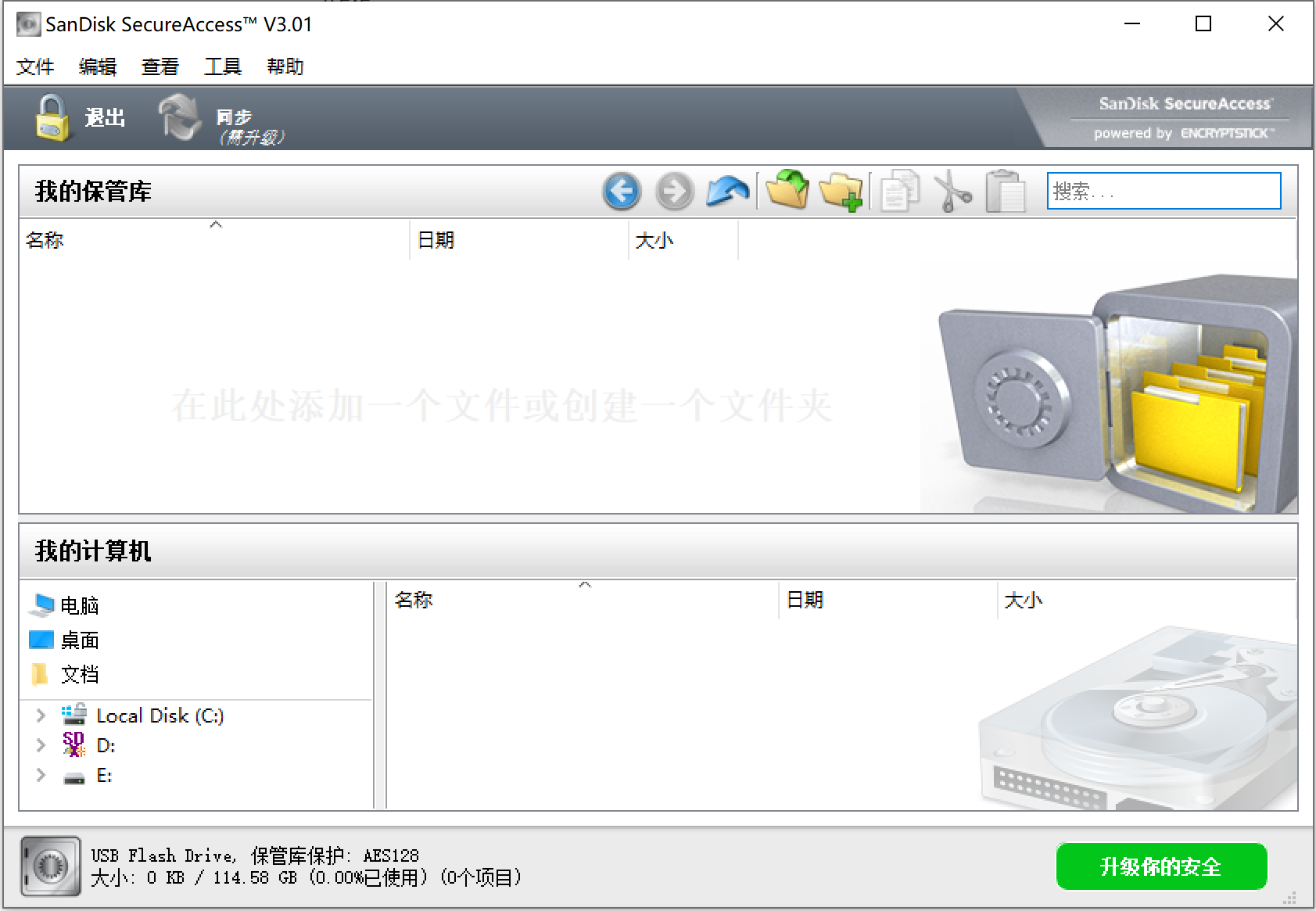Click the scissors cut icon
This screenshot has width=1316, height=911.
953,191
